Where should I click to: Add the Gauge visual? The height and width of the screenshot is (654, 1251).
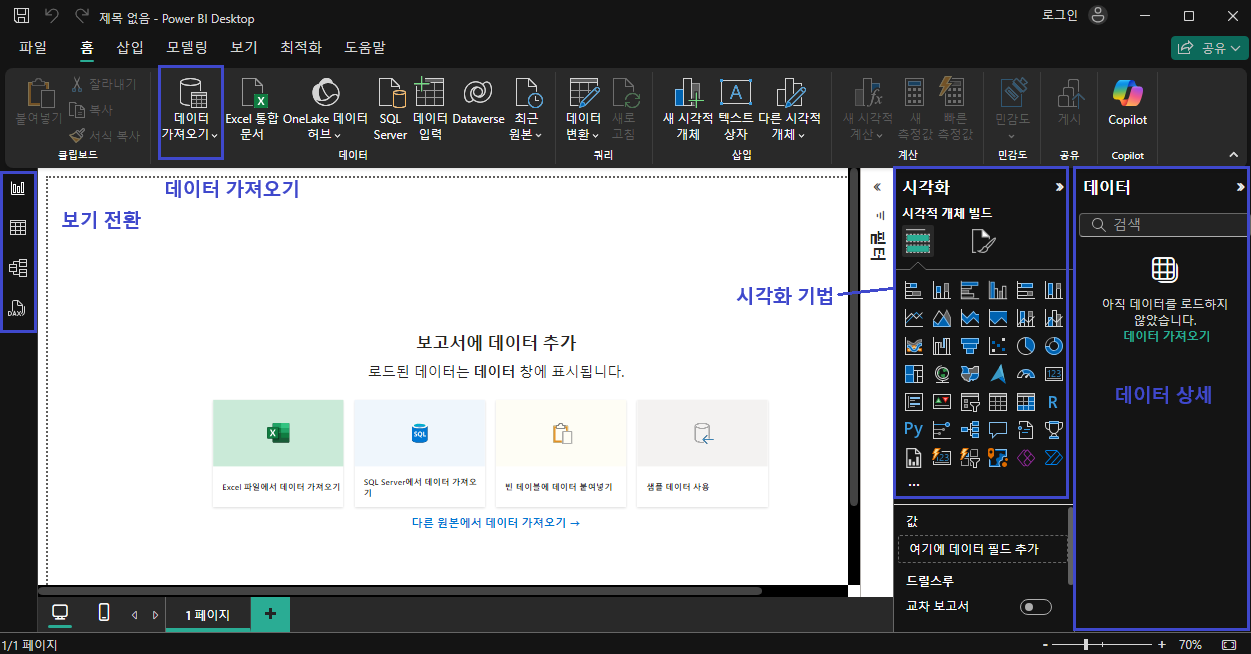[x=1025, y=374]
